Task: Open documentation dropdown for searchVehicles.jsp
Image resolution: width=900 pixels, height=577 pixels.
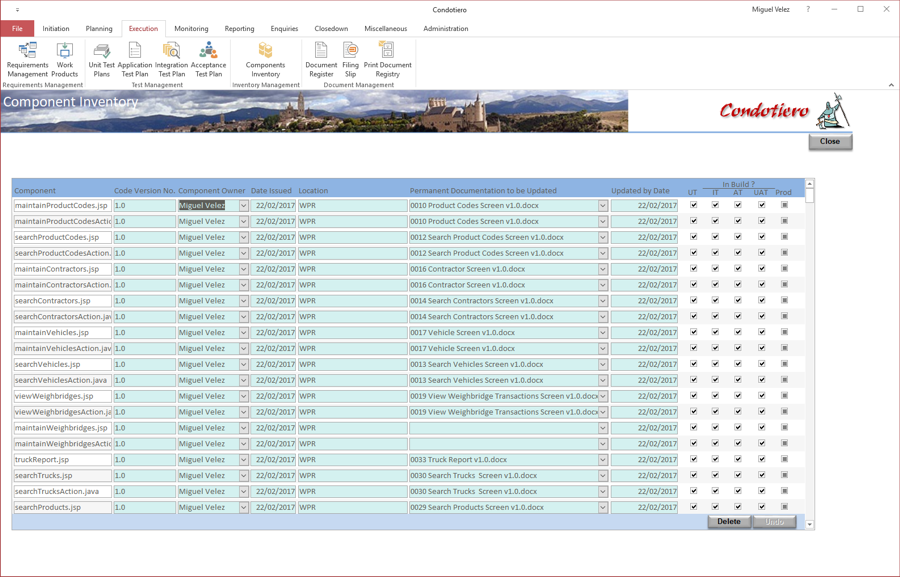Action: tap(603, 364)
